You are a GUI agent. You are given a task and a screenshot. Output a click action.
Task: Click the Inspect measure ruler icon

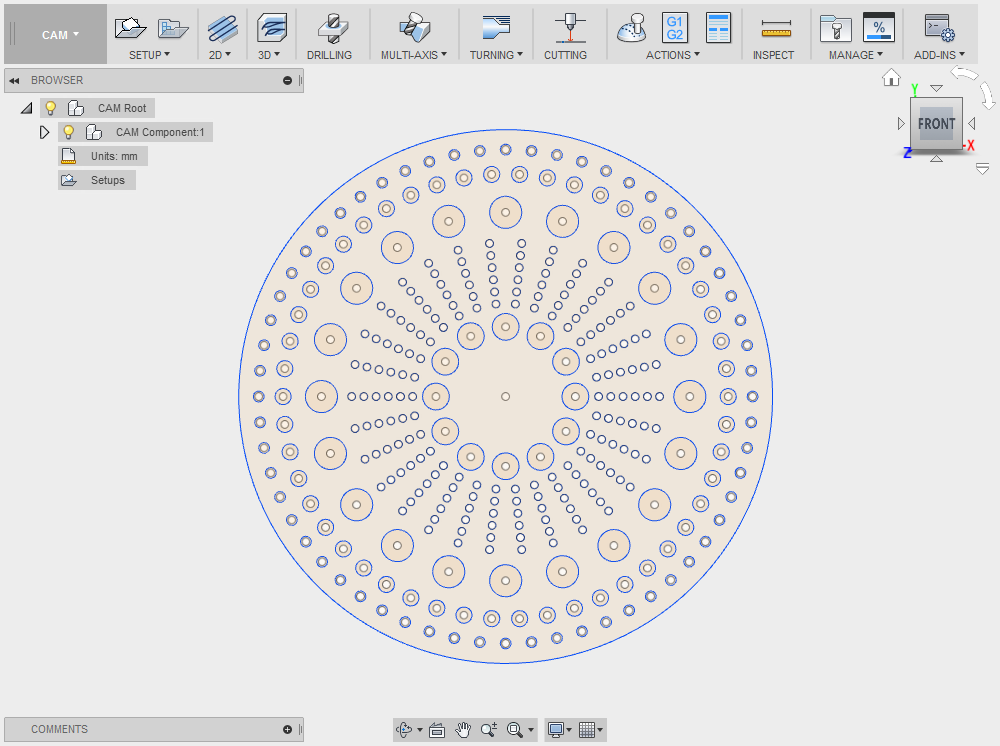(775, 28)
